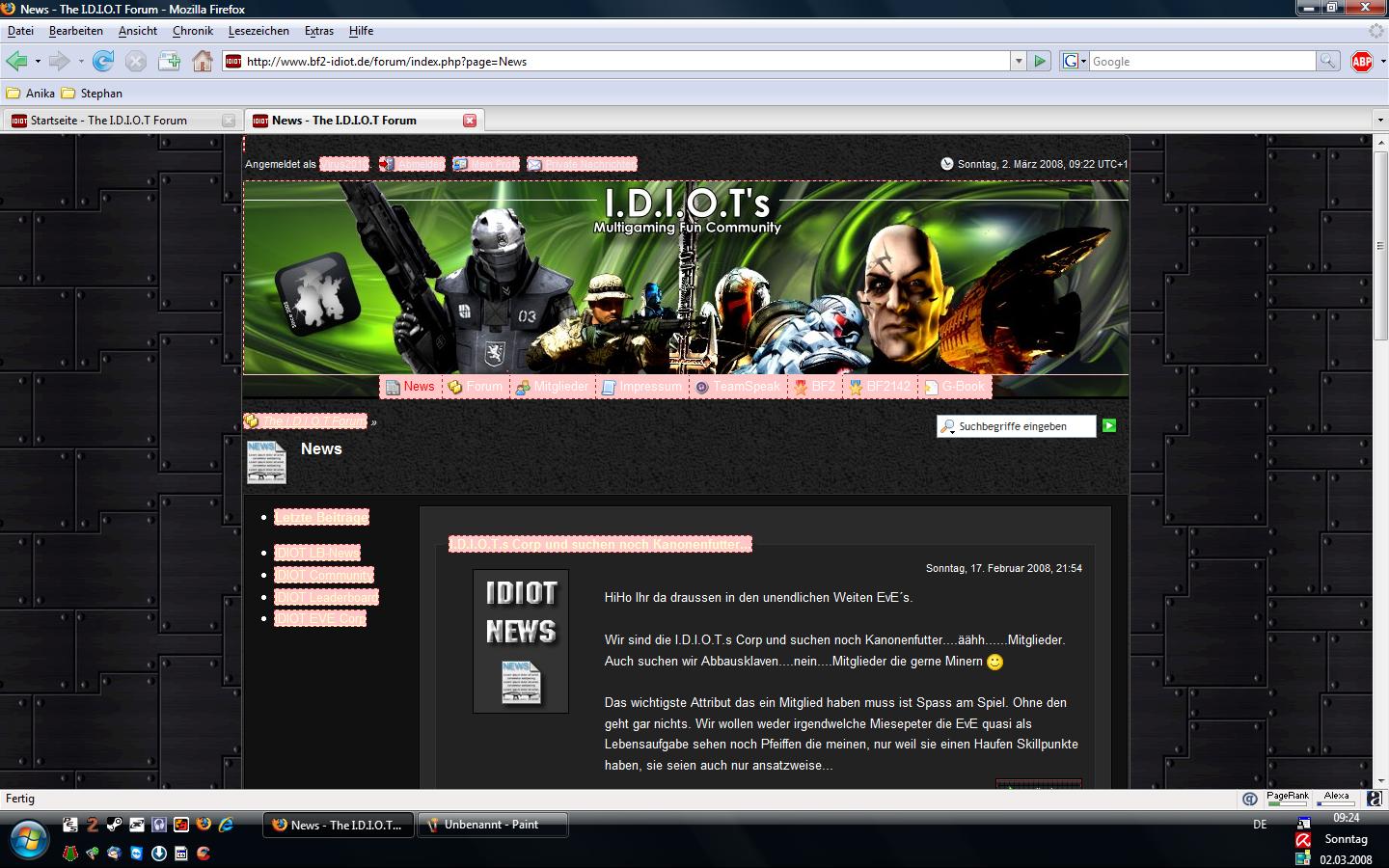Image resolution: width=1389 pixels, height=868 pixels.
Task: Open the BF2142 navigation link
Action: 880,387
